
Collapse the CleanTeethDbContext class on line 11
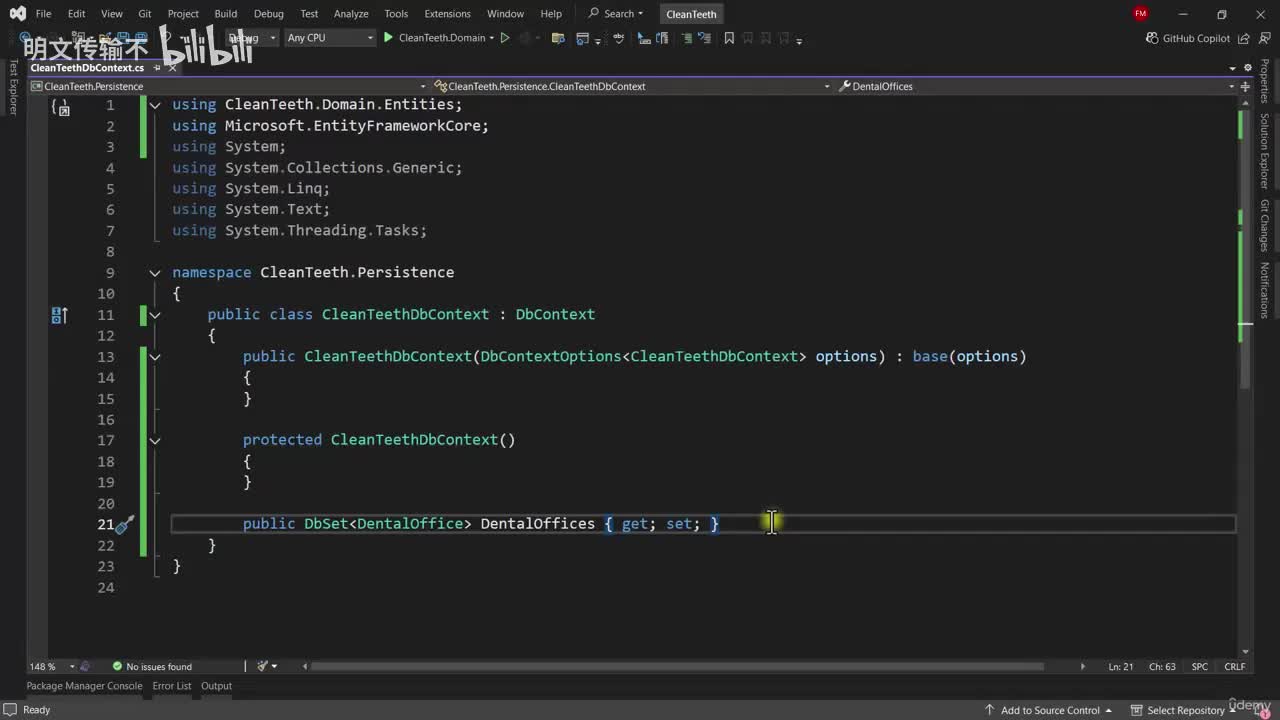[x=155, y=315]
